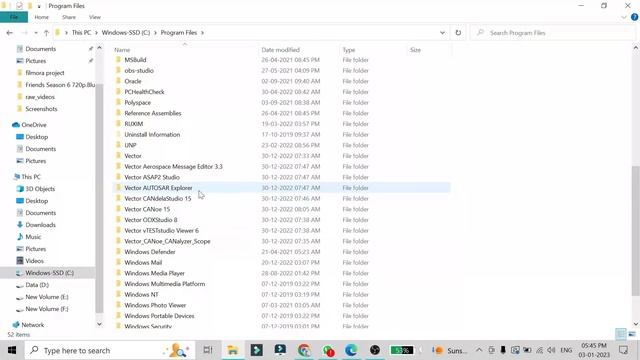Open the Windows Start menu
The image size is (640, 360).
point(11,350)
